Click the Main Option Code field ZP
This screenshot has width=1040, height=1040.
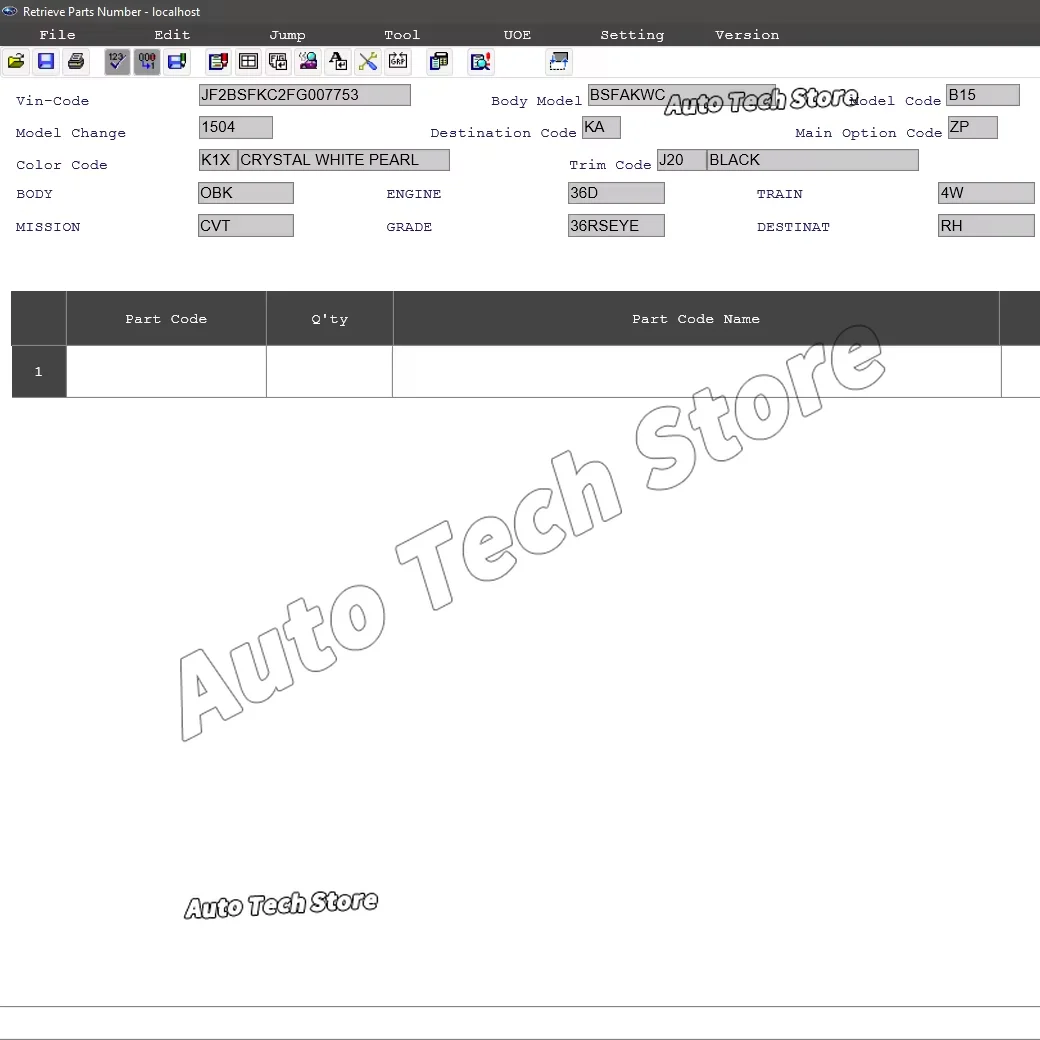(x=972, y=127)
